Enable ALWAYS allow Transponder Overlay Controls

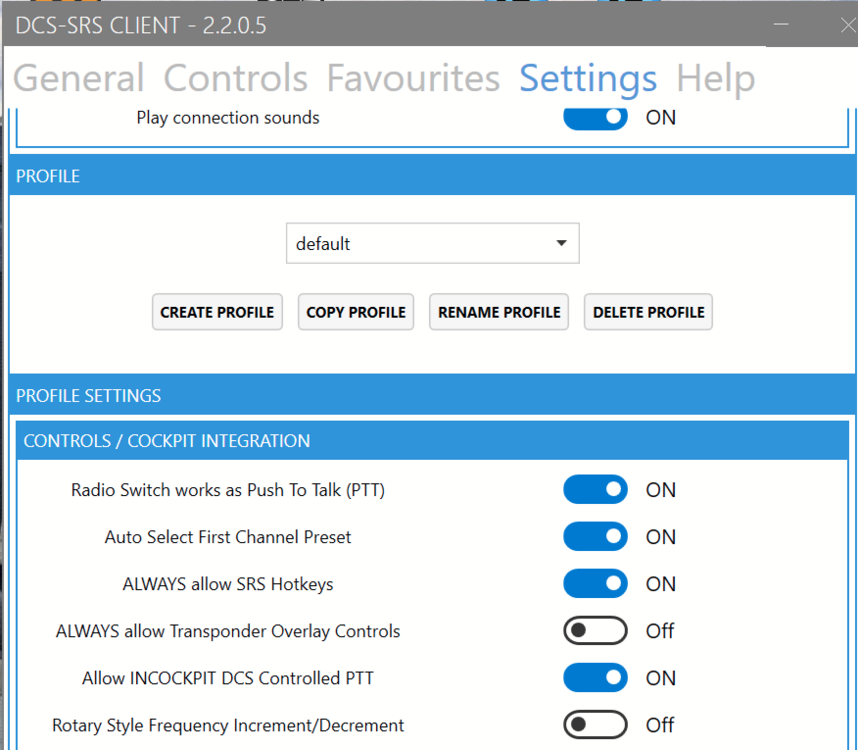tap(595, 631)
